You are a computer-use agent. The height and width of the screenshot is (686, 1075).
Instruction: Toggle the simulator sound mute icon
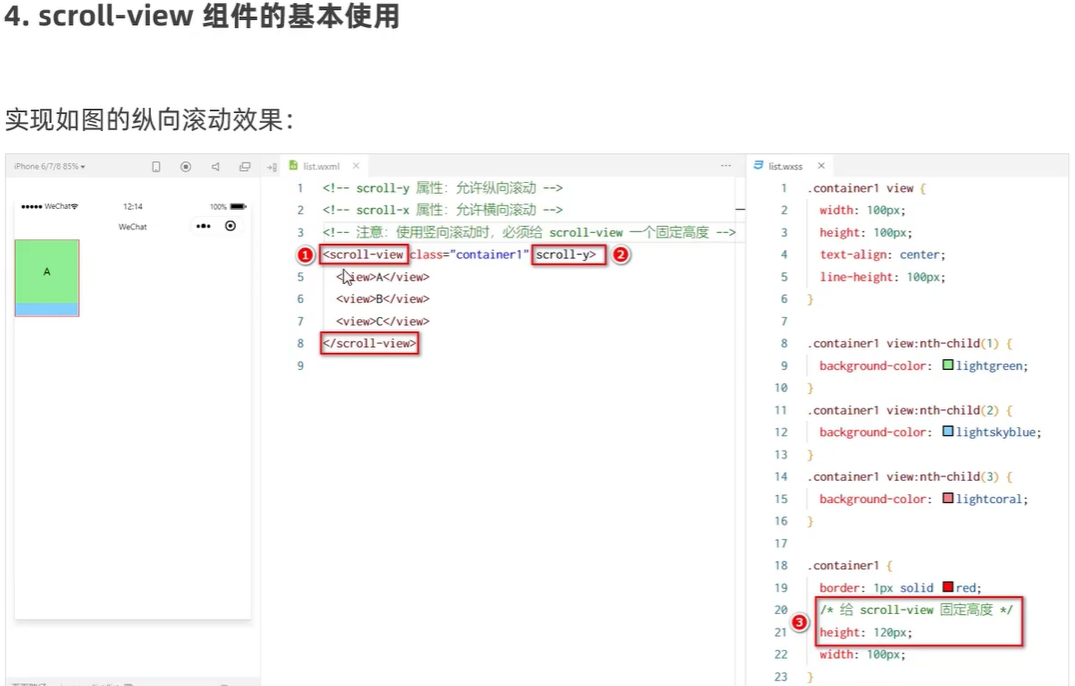[214, 166]
